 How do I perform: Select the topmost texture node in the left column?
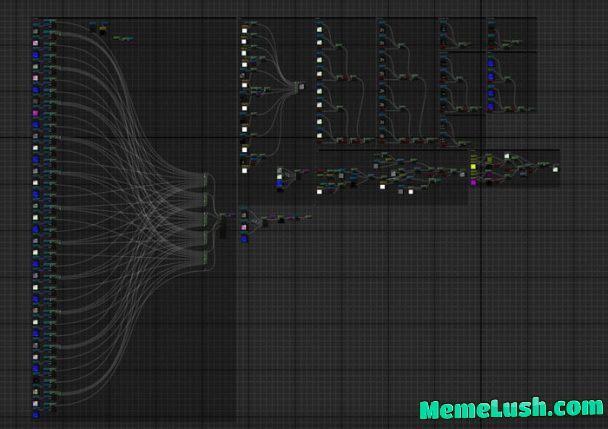point(36,21)
